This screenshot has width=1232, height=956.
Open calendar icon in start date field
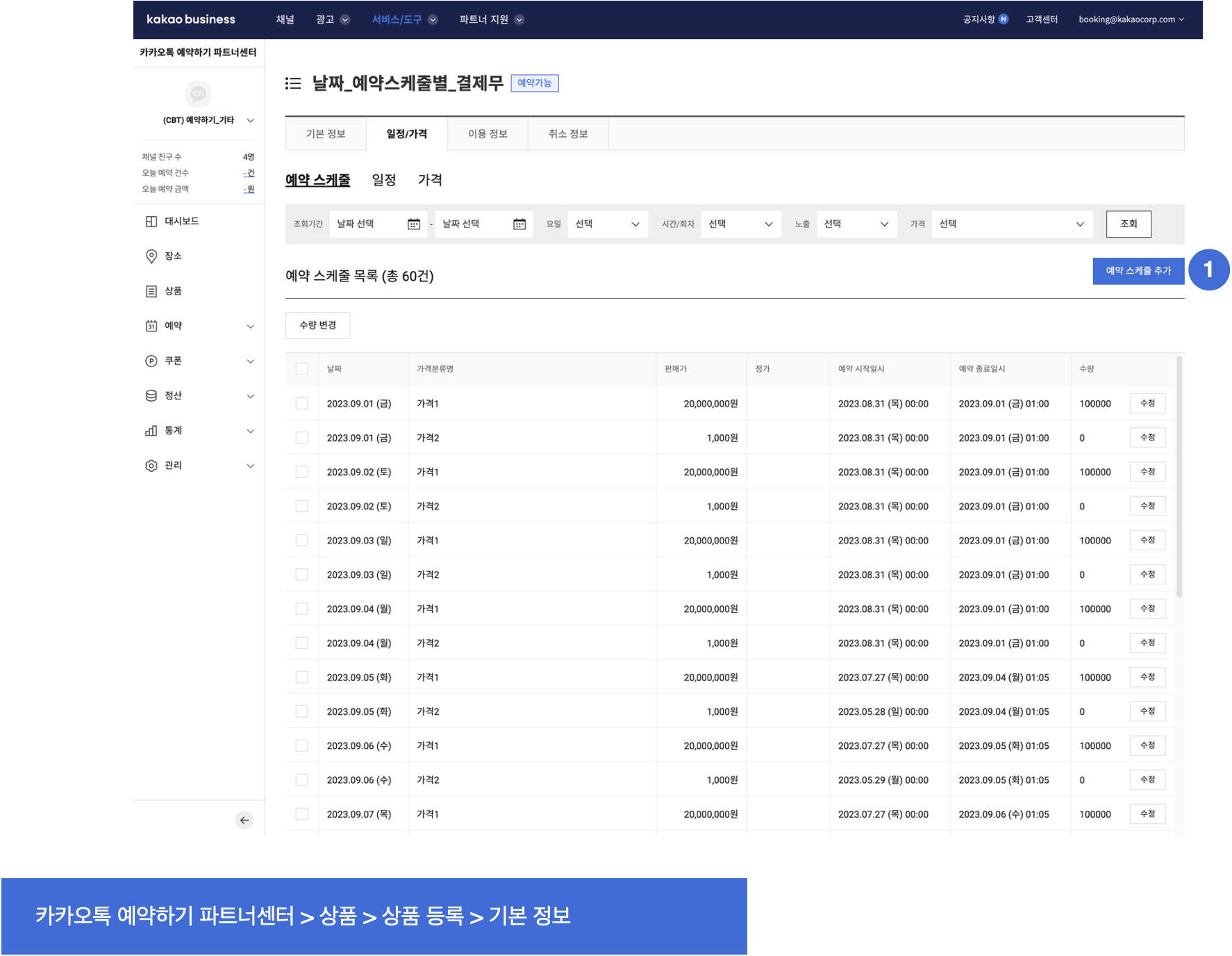414,224
